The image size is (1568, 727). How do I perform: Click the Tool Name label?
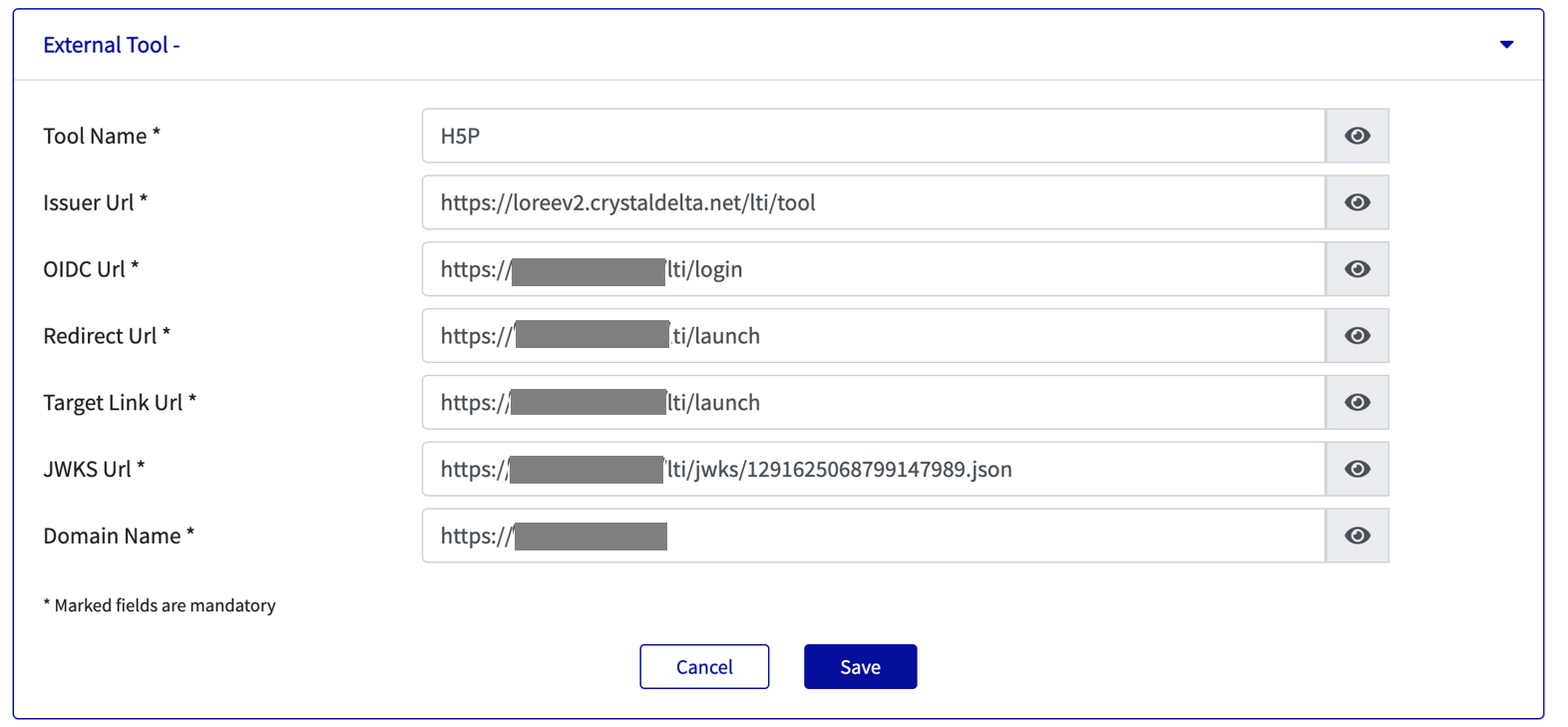[102, 136]
